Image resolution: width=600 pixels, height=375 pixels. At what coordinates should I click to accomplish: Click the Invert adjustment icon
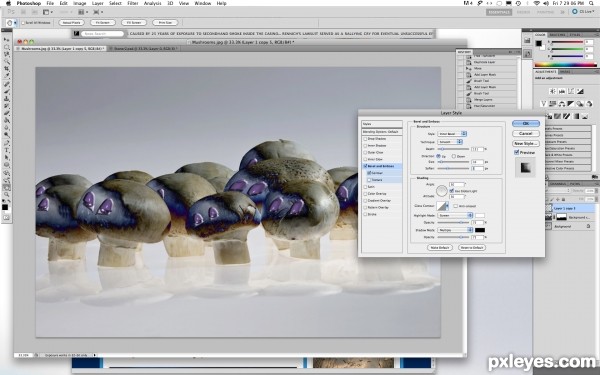click(x=548, y=116)
